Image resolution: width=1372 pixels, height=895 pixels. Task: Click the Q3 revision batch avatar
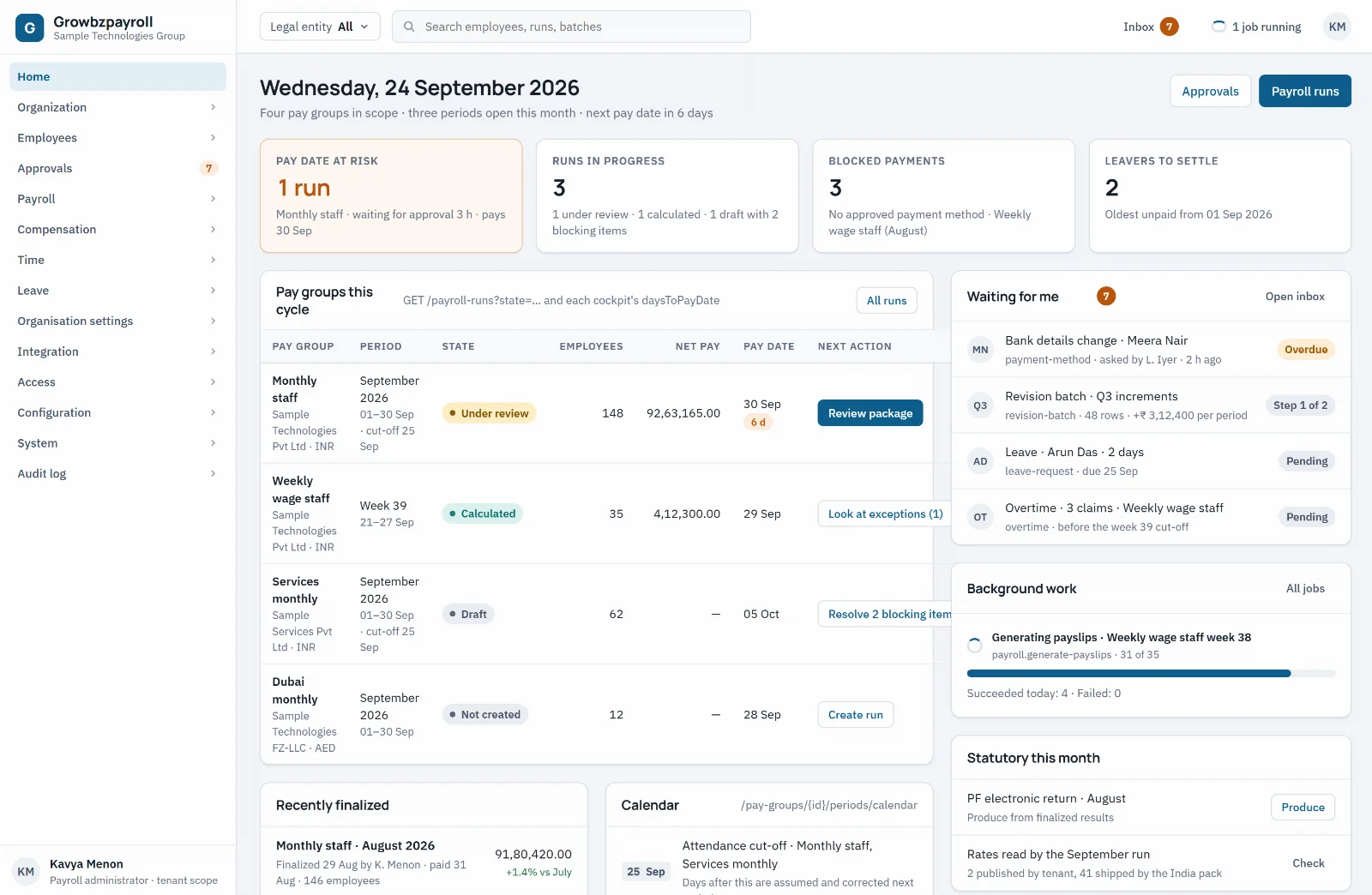click(980, 405)
